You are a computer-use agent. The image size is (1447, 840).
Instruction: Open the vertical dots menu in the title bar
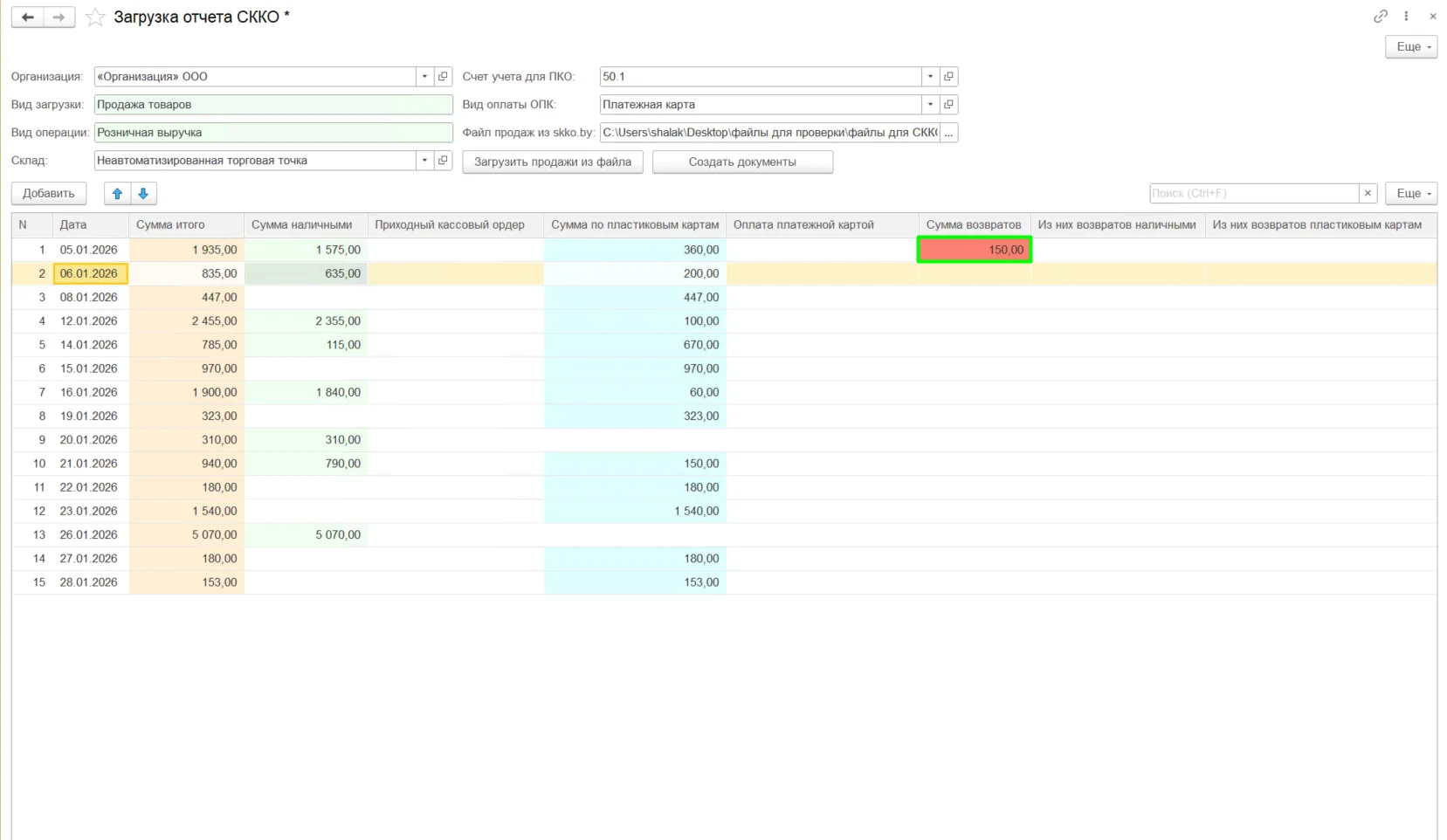1406,16
